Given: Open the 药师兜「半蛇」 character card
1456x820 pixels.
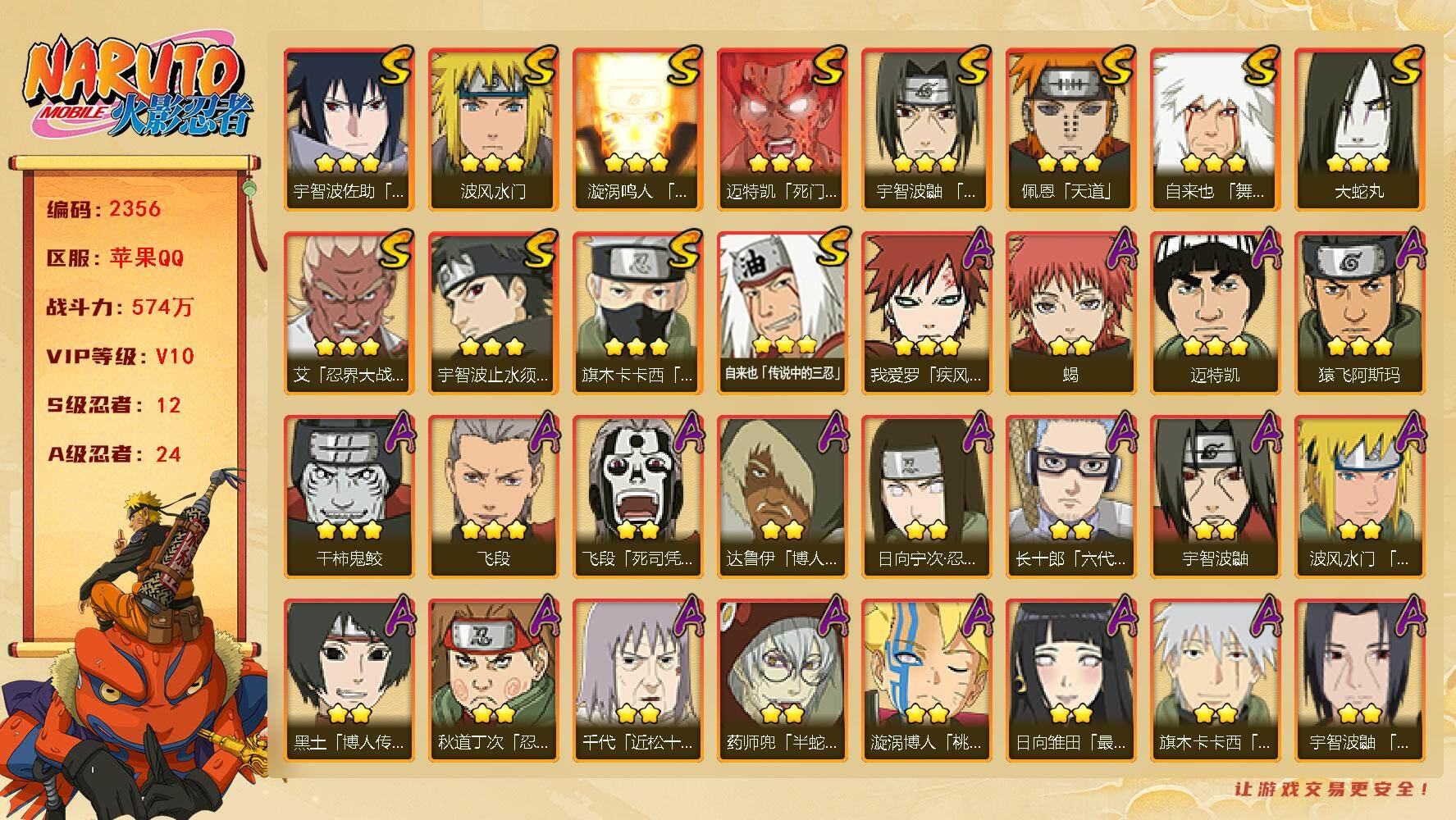Looking at the screenshot, I should coord(782,680).
